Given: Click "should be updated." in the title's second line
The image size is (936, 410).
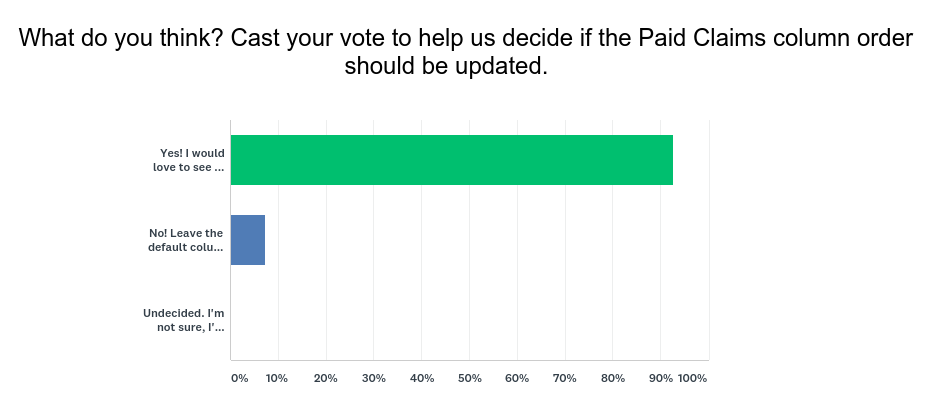Looking at the screenshot, I should pyautogui.click(x=446, y=67).
